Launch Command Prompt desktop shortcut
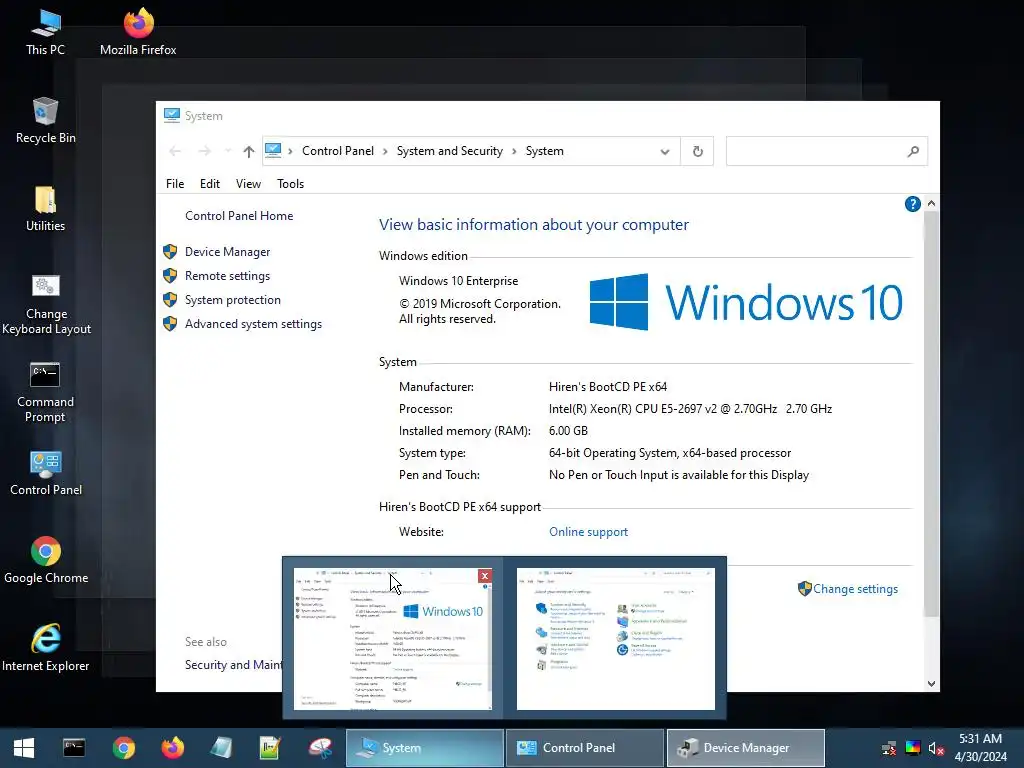Image resolution: width=1024 pixels, height=768 pixels. [x=45, y=392]
